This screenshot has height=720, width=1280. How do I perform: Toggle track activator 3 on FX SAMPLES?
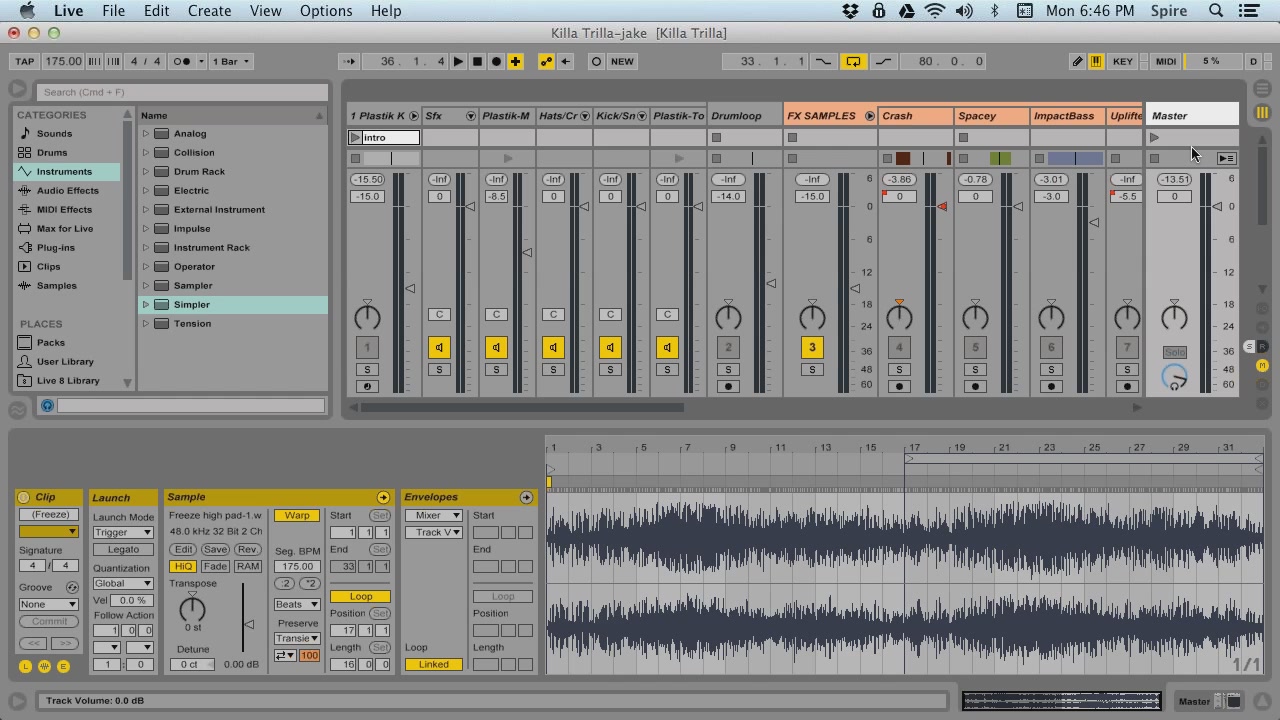click(812, 347)
